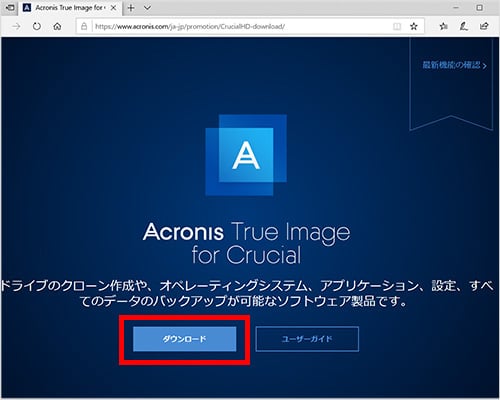This screenshot has width=500, height=400.
Task: Open the favorites hub icon
Action: (443, 26)
